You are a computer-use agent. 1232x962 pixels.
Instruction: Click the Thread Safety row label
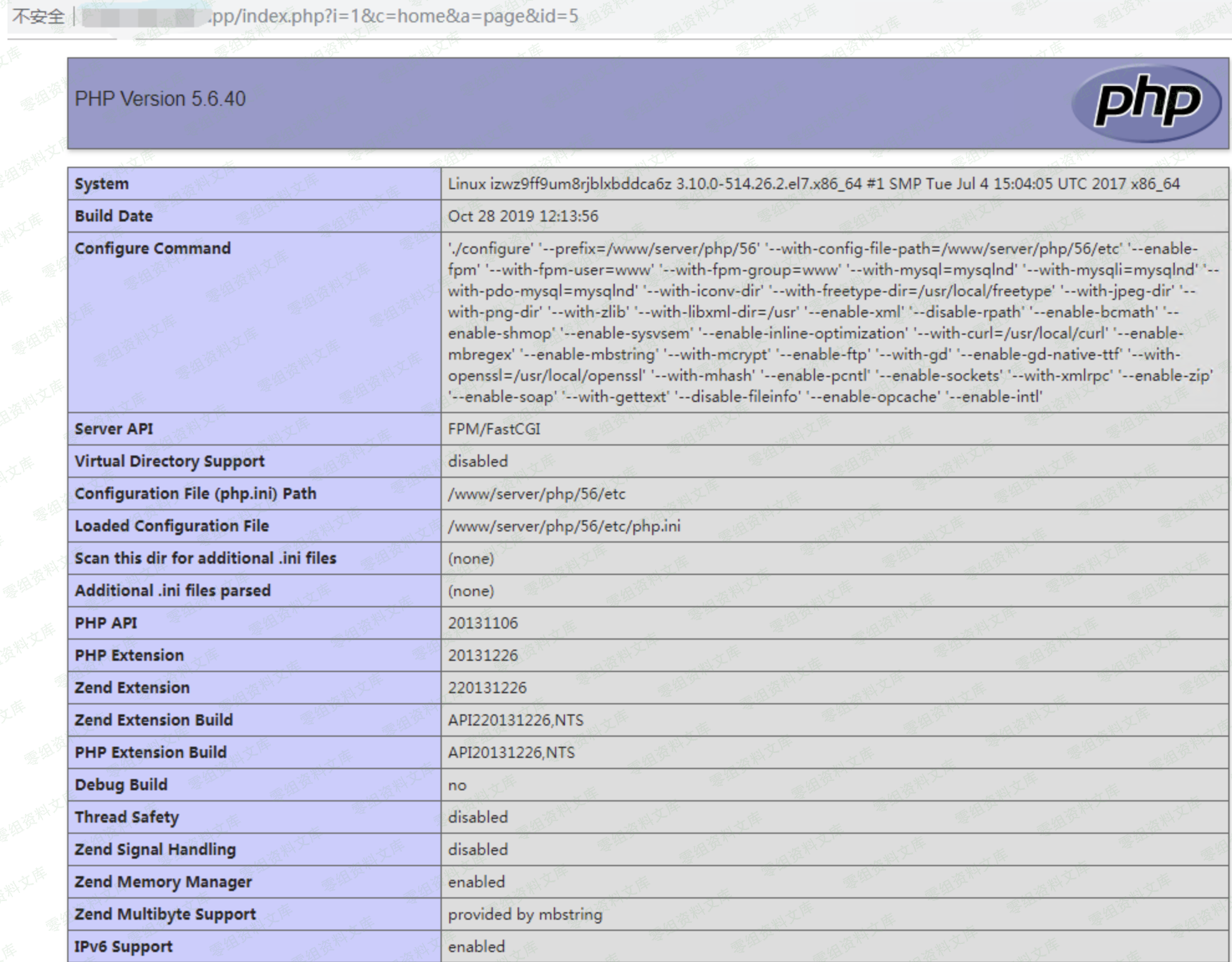[x=126, y=818]
